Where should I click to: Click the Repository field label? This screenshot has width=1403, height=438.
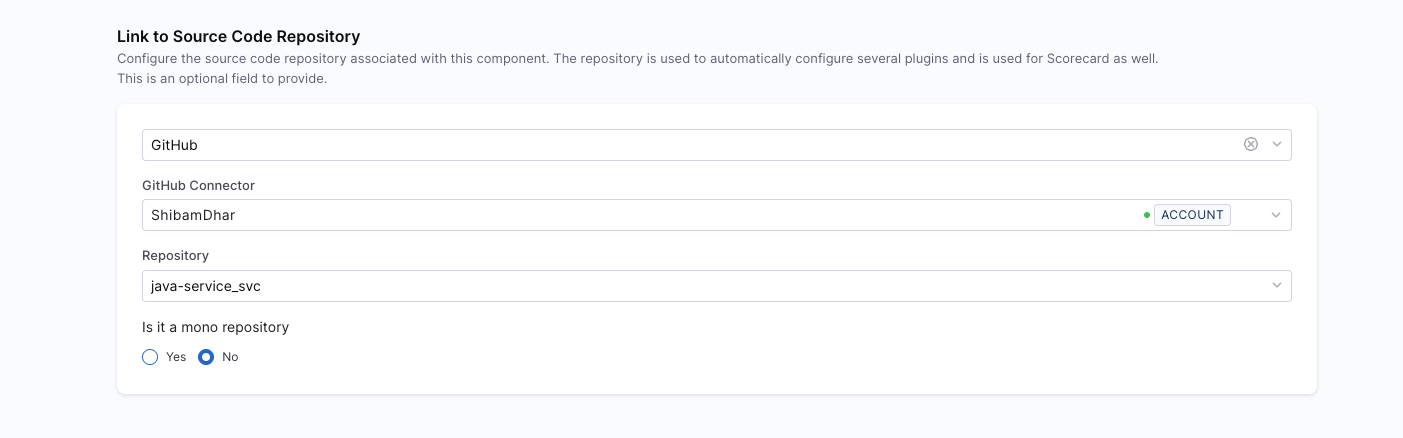[175, 256]
